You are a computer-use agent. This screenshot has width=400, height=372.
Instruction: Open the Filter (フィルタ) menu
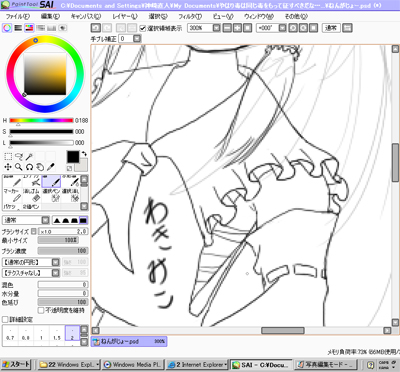coord(190,16)
